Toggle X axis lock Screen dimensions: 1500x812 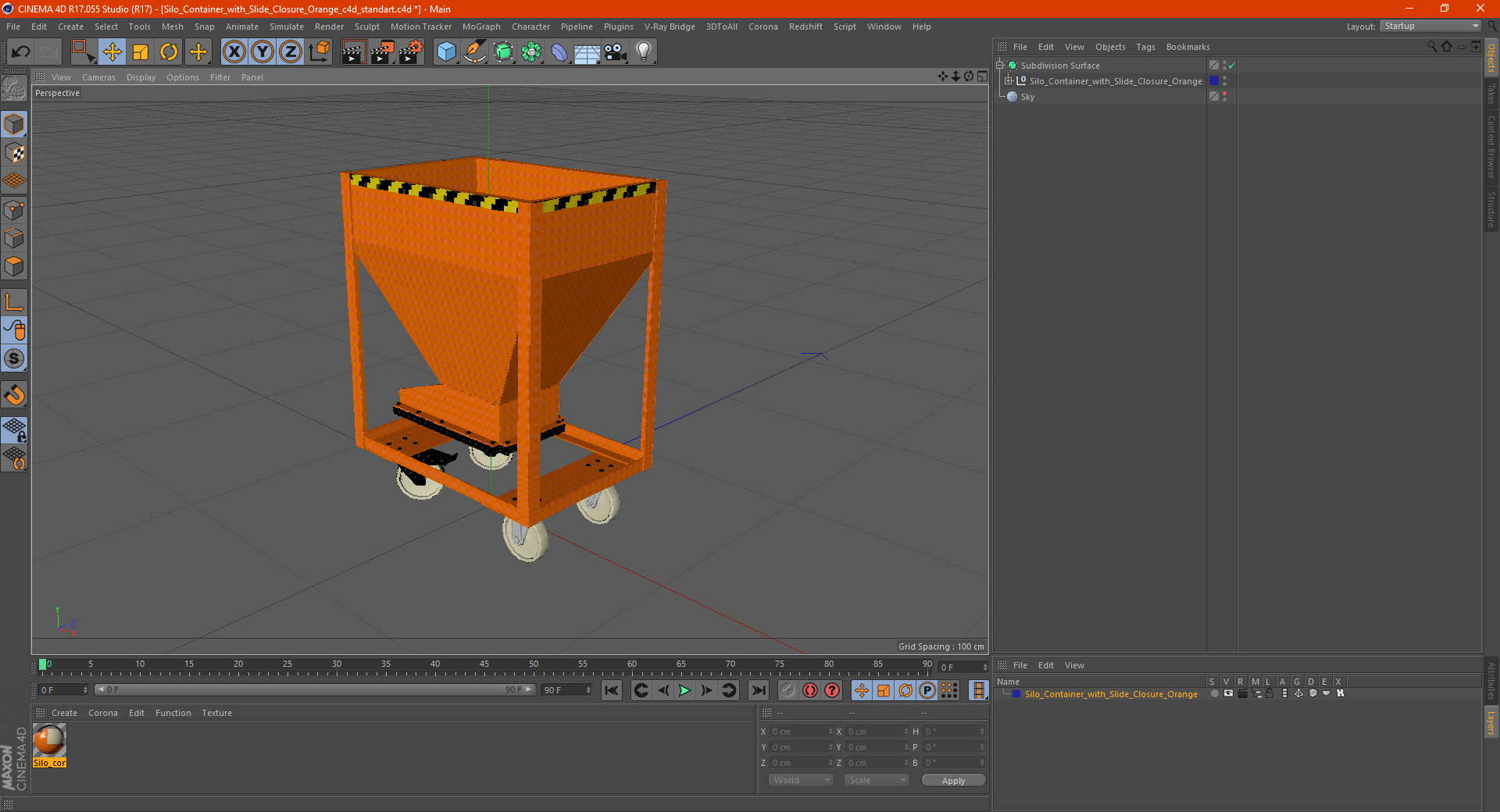[x=234, y=52]
